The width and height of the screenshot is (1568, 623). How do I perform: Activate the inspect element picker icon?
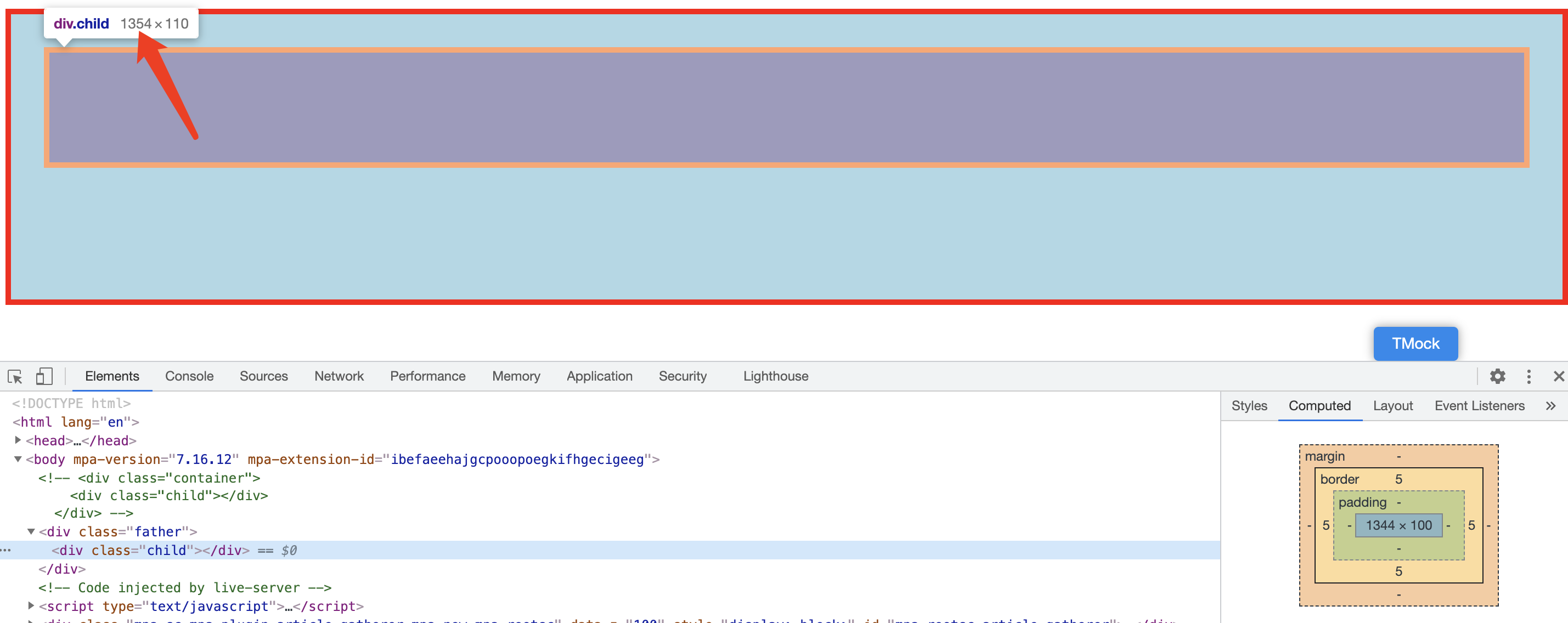pos(15,377)
